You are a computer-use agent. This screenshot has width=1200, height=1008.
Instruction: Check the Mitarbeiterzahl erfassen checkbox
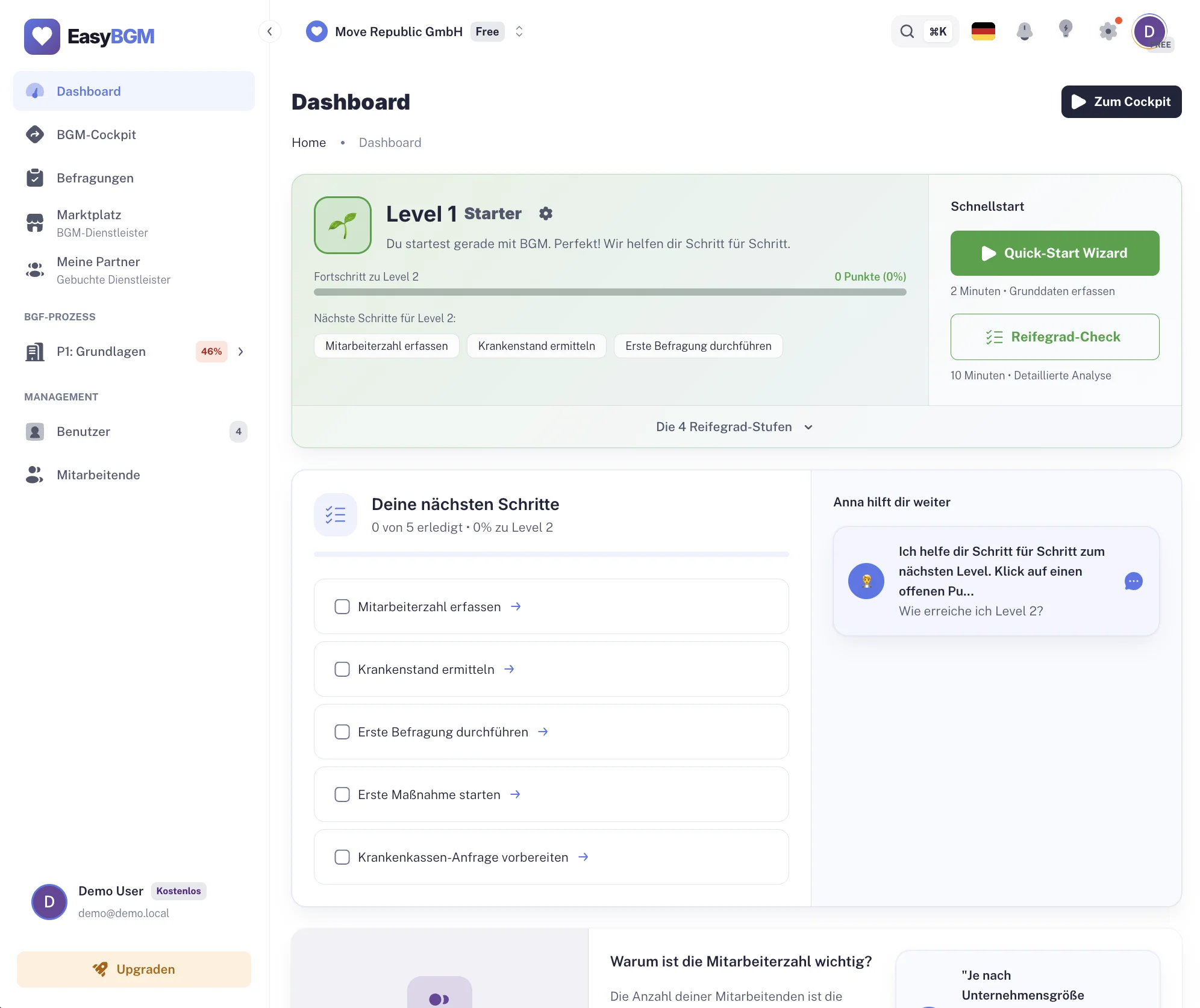point(342,607)
